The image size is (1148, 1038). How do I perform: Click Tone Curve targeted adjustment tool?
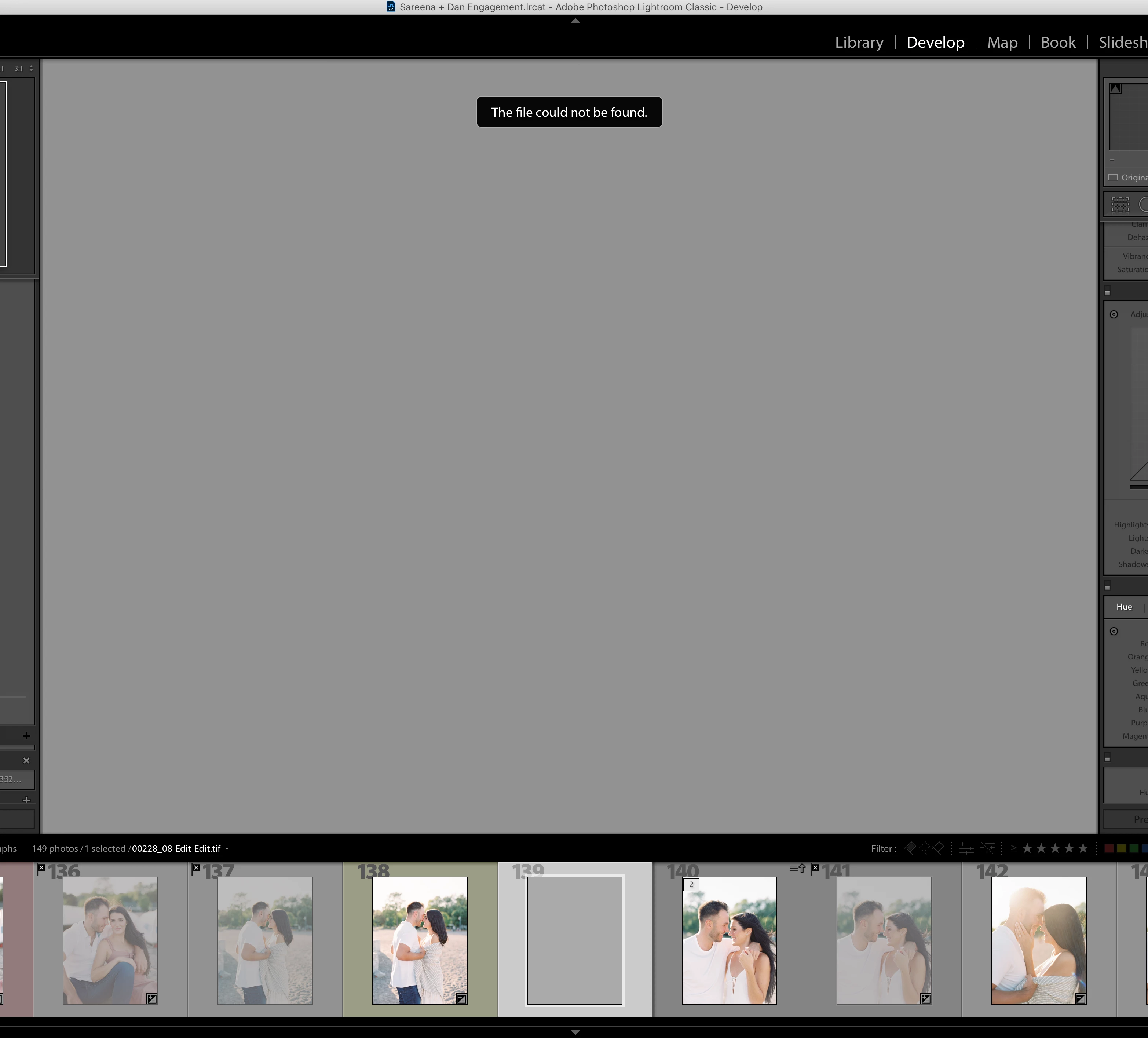(1114, 314)
